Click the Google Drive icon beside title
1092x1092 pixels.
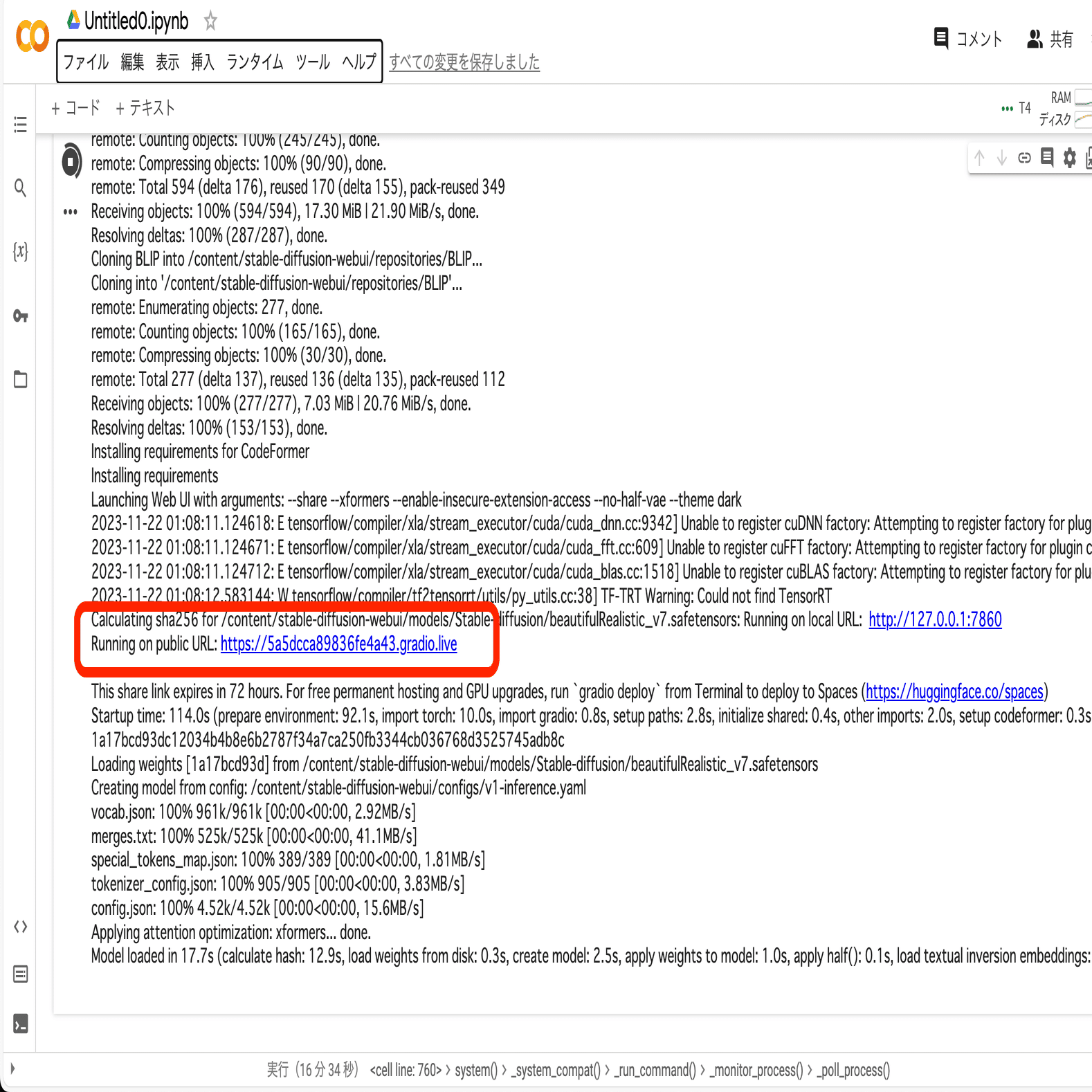tap(73, 20)
